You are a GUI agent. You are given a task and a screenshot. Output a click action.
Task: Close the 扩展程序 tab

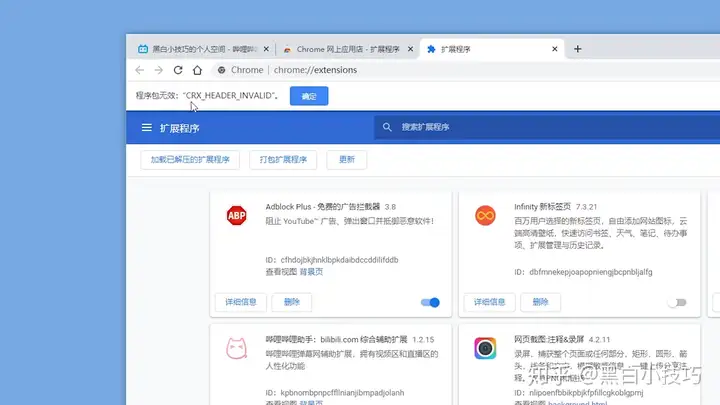554,49
